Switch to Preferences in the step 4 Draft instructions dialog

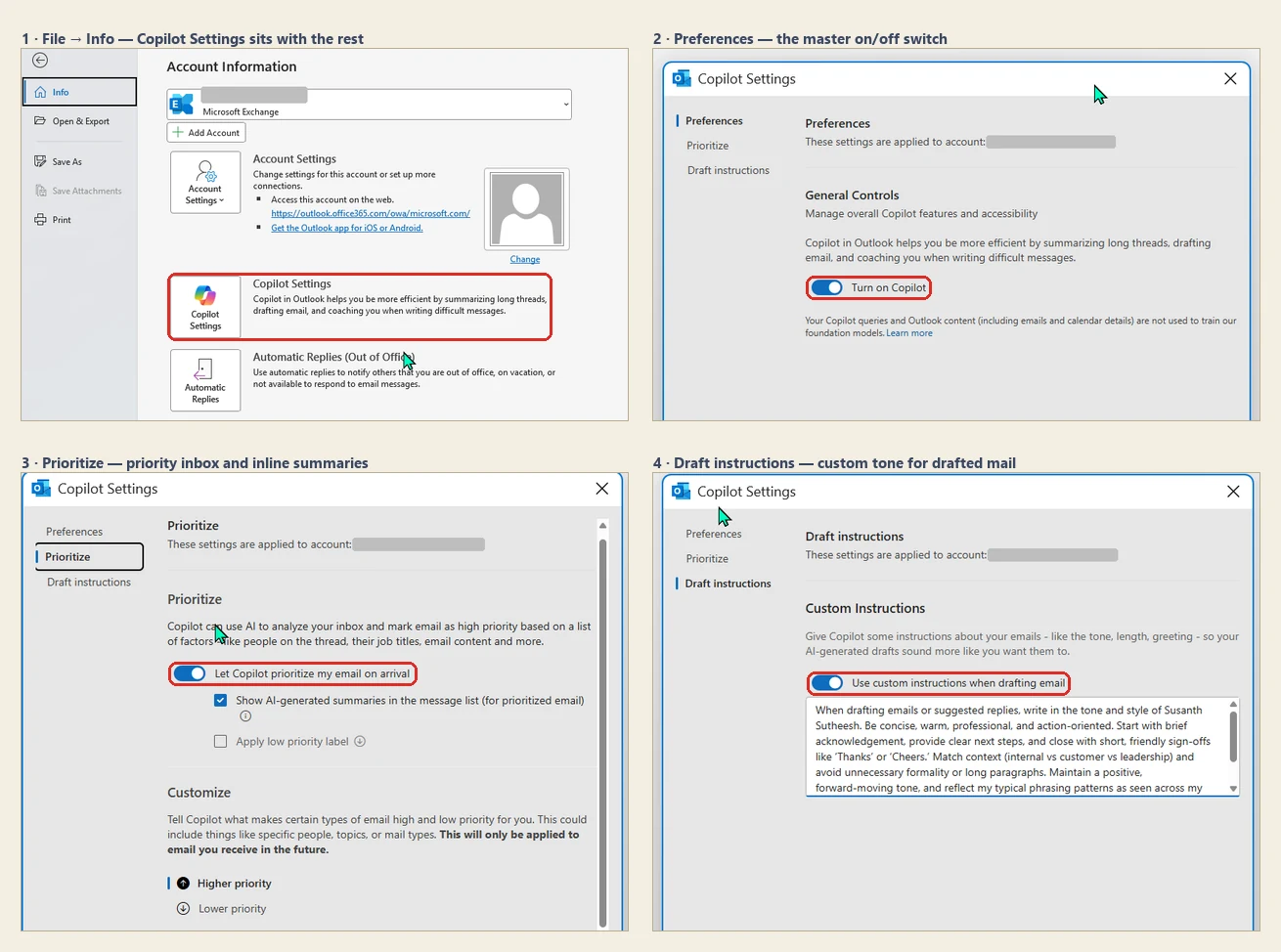714,534
